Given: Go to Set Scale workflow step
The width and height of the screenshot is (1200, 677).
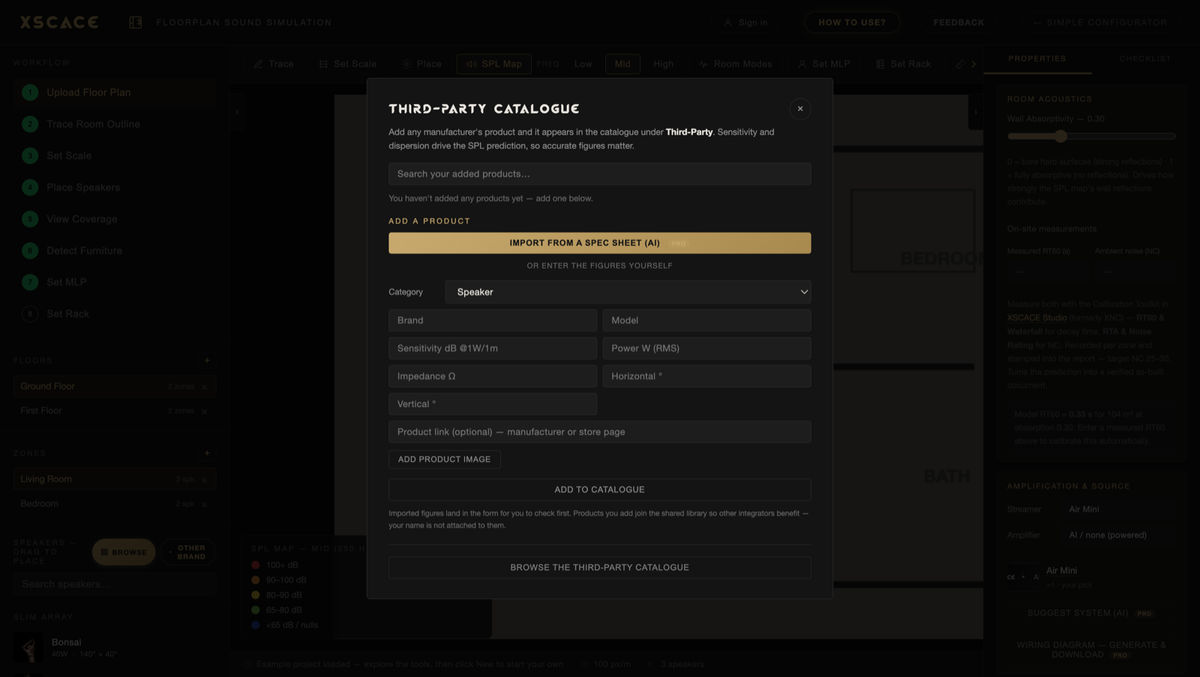Looking at the screenshot, I should [114, 156].
